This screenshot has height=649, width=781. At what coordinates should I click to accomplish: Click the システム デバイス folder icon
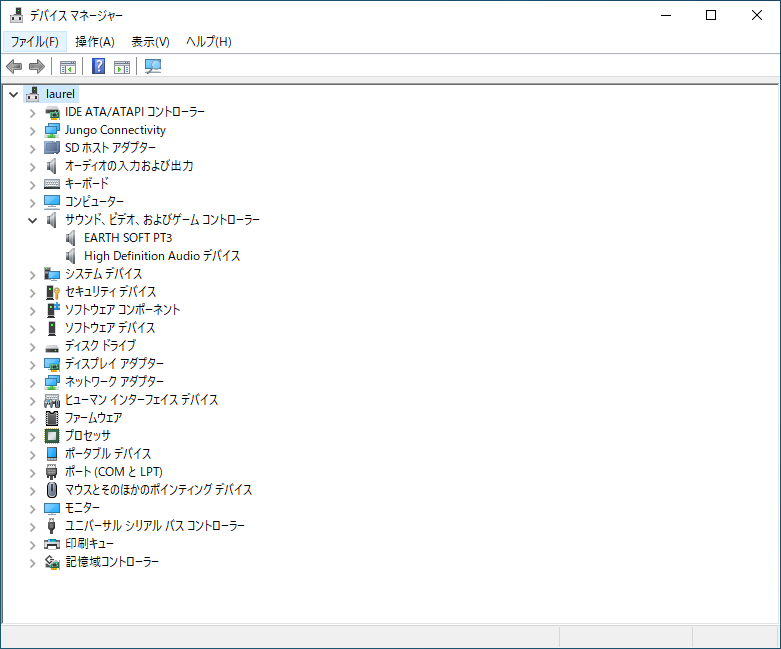click(x=52, y=274)
